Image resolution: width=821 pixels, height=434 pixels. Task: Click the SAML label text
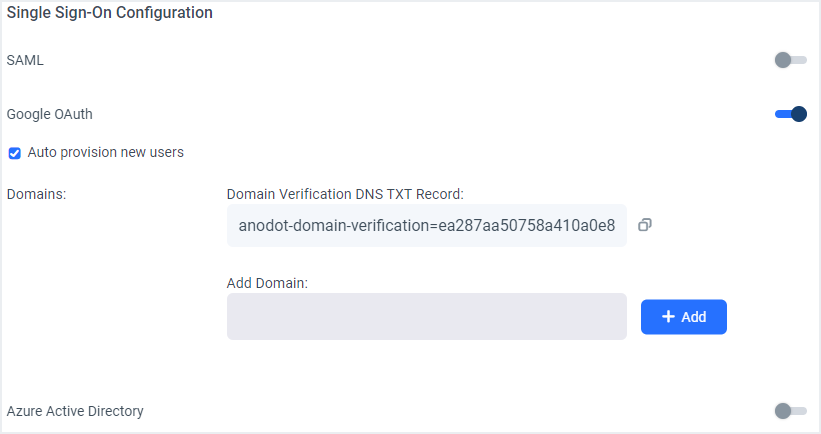[x=25, y=60]
